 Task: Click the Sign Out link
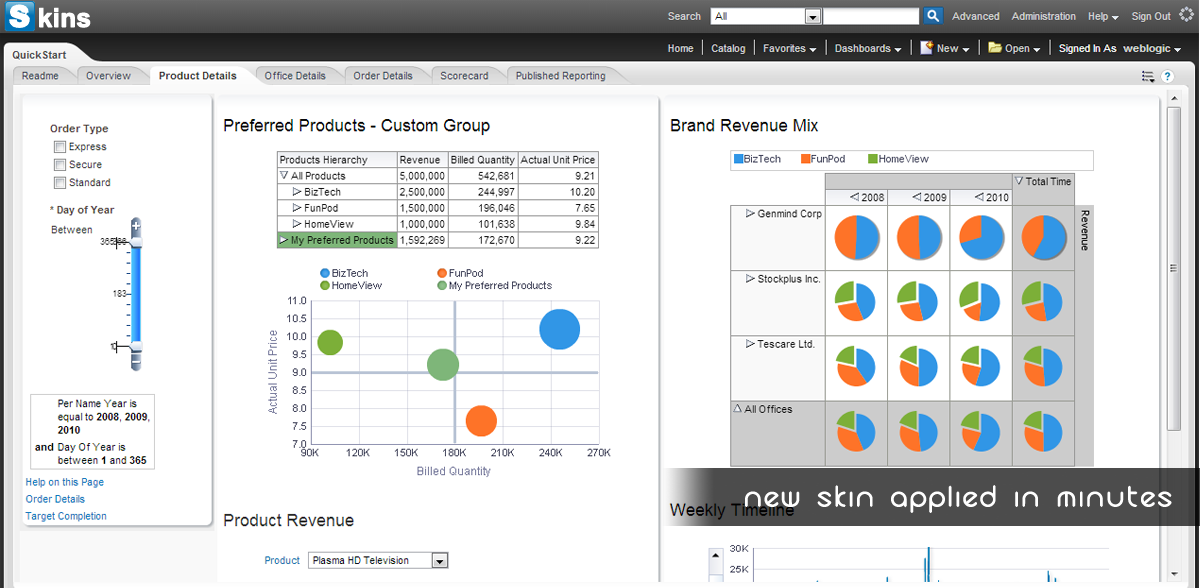click(1150, 16)
